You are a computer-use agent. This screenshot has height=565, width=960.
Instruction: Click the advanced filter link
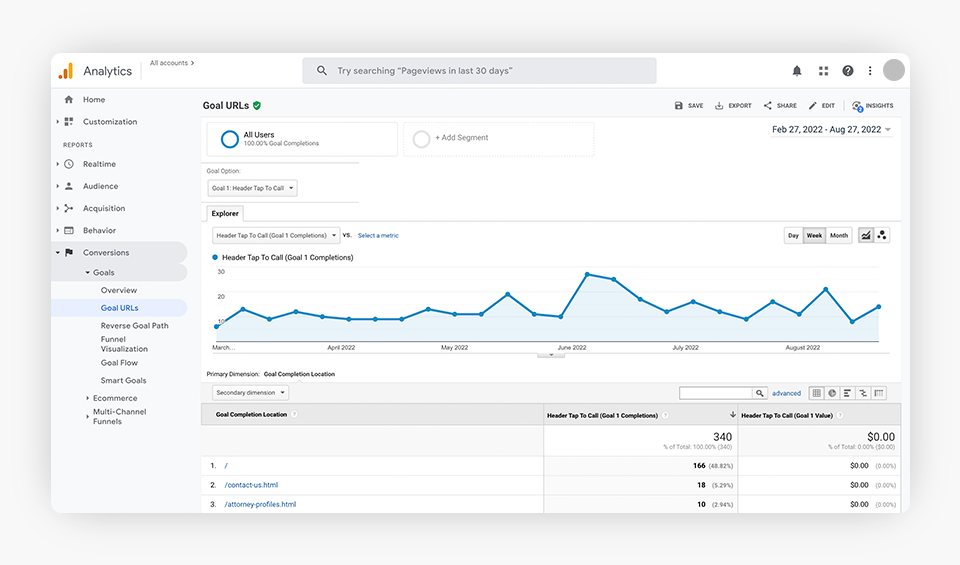[786, 393]
